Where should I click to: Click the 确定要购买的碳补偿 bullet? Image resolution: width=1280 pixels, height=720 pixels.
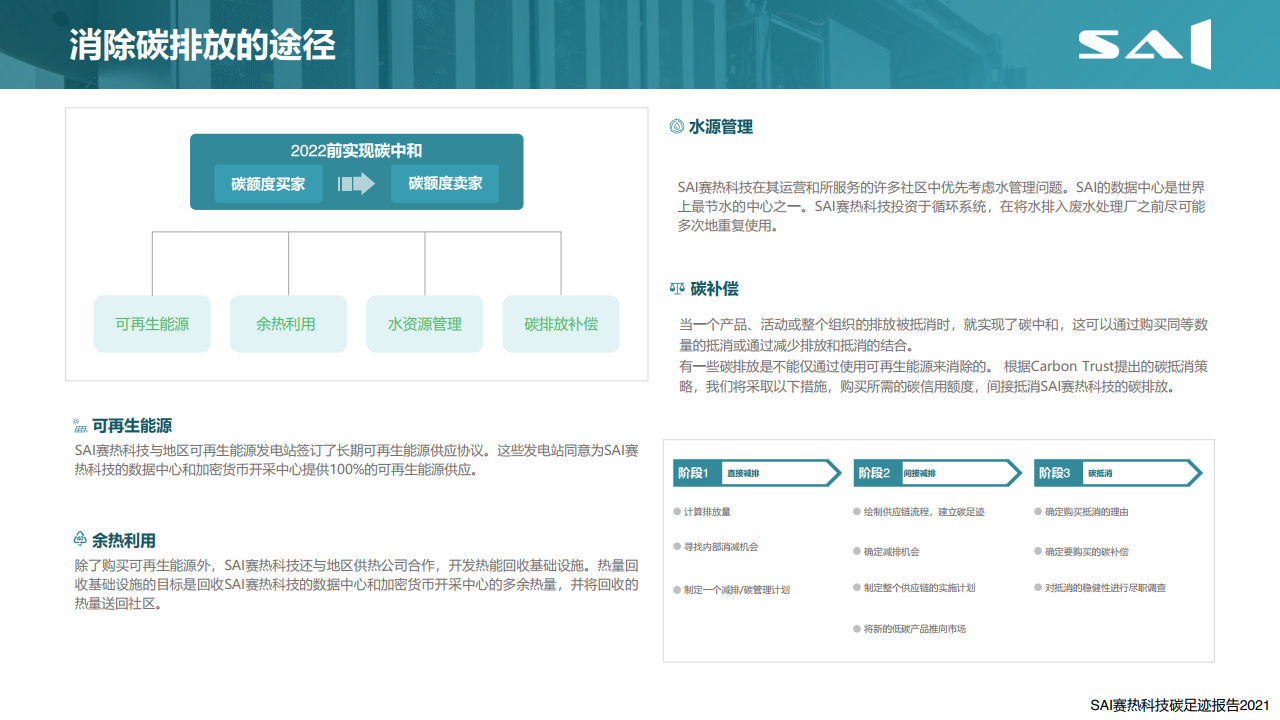(1081, 551)
